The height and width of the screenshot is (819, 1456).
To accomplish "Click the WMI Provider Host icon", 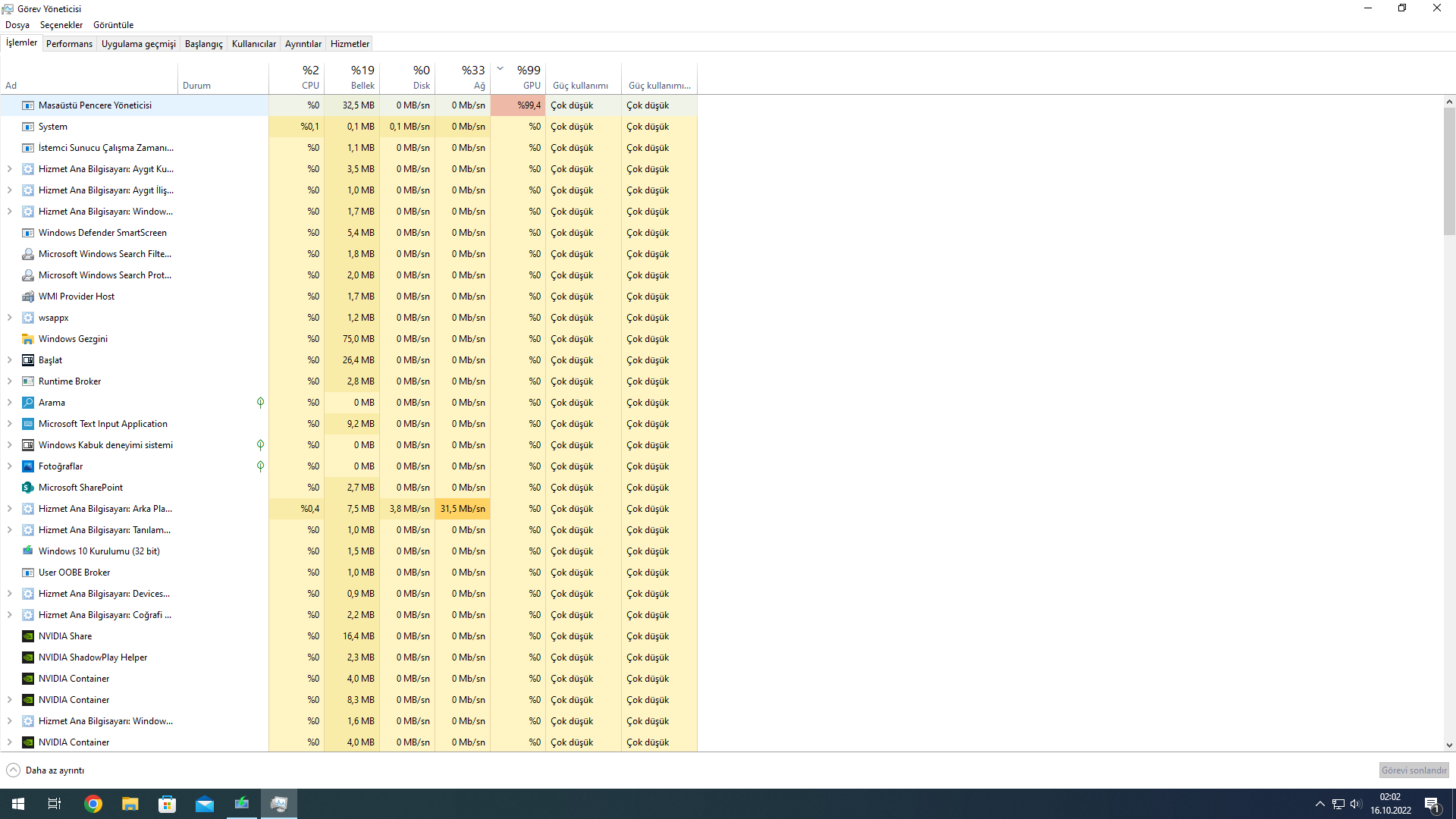I will pos(28,297).
